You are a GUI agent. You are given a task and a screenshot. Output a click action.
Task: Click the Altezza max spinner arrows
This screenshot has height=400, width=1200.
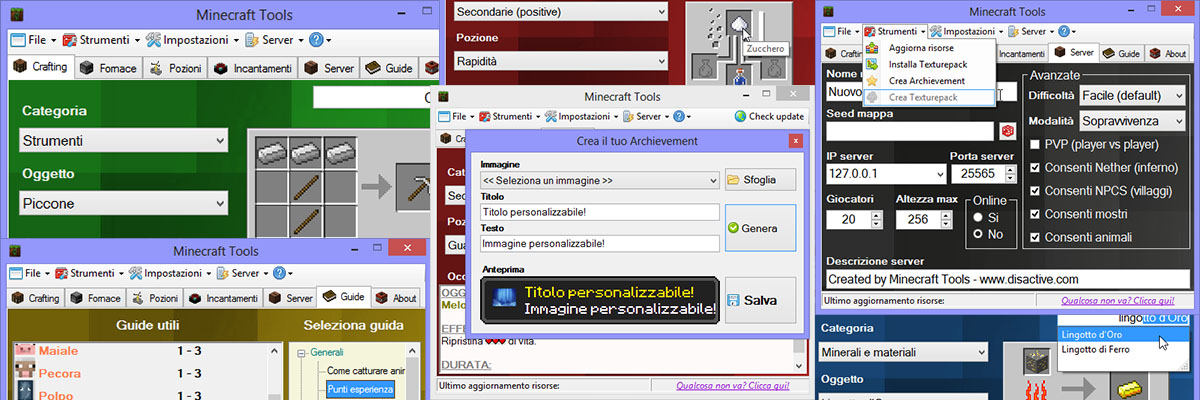pos(946,219)
